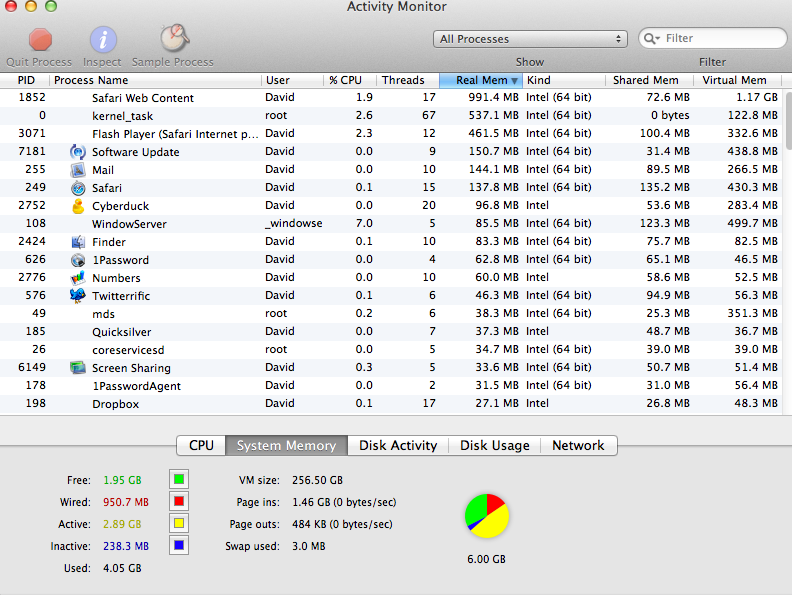Select the Software Update app icon
The width and height of the screenshot is (792, 595).
pos(78,152)
